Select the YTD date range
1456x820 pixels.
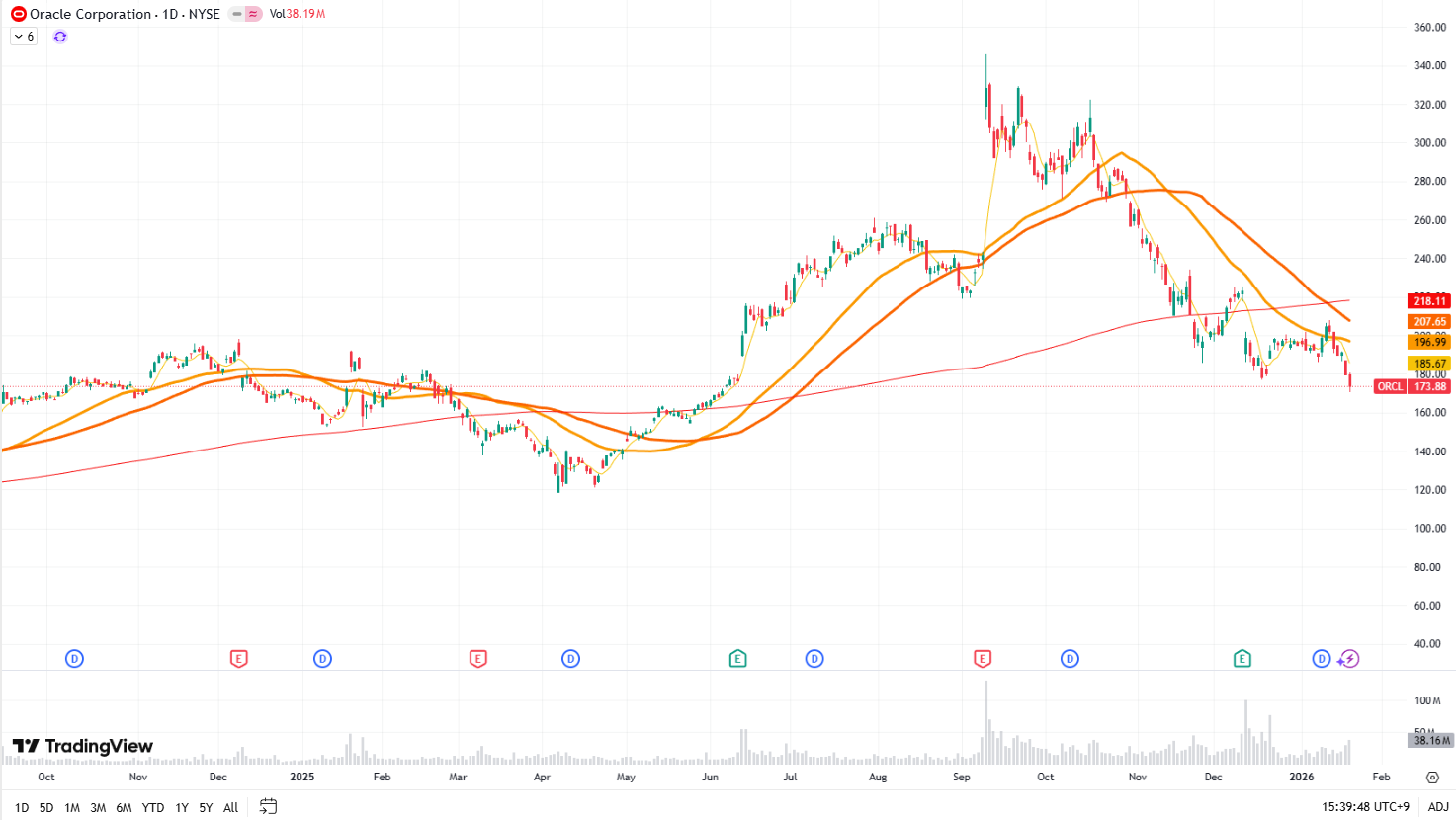(153, 807)
